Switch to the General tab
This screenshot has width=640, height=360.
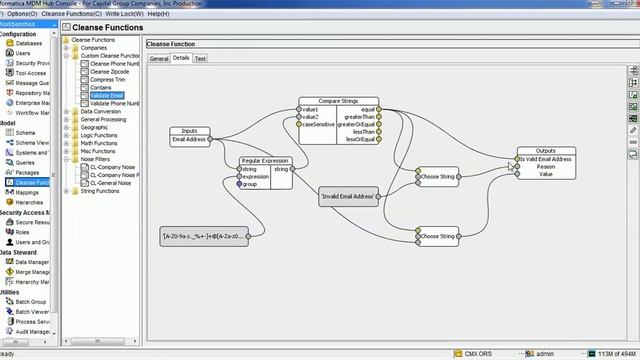coord(159,58)
